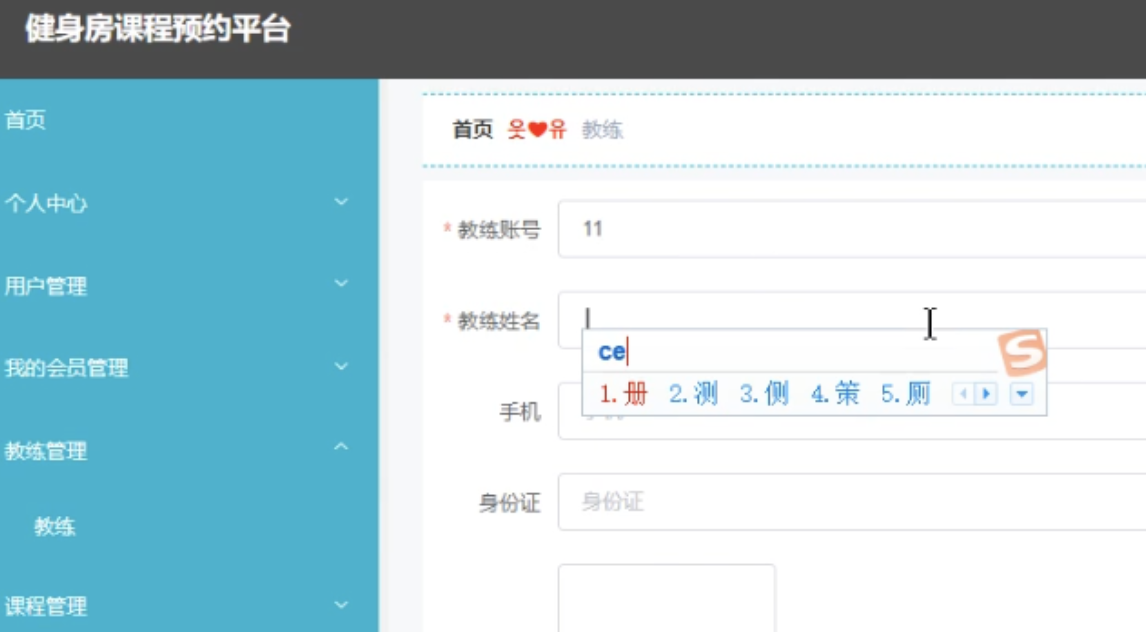Screen dimensions: 1146x632
Task: Expand the 课程管理 sidebar menu chevron
Action: [341, 604]
